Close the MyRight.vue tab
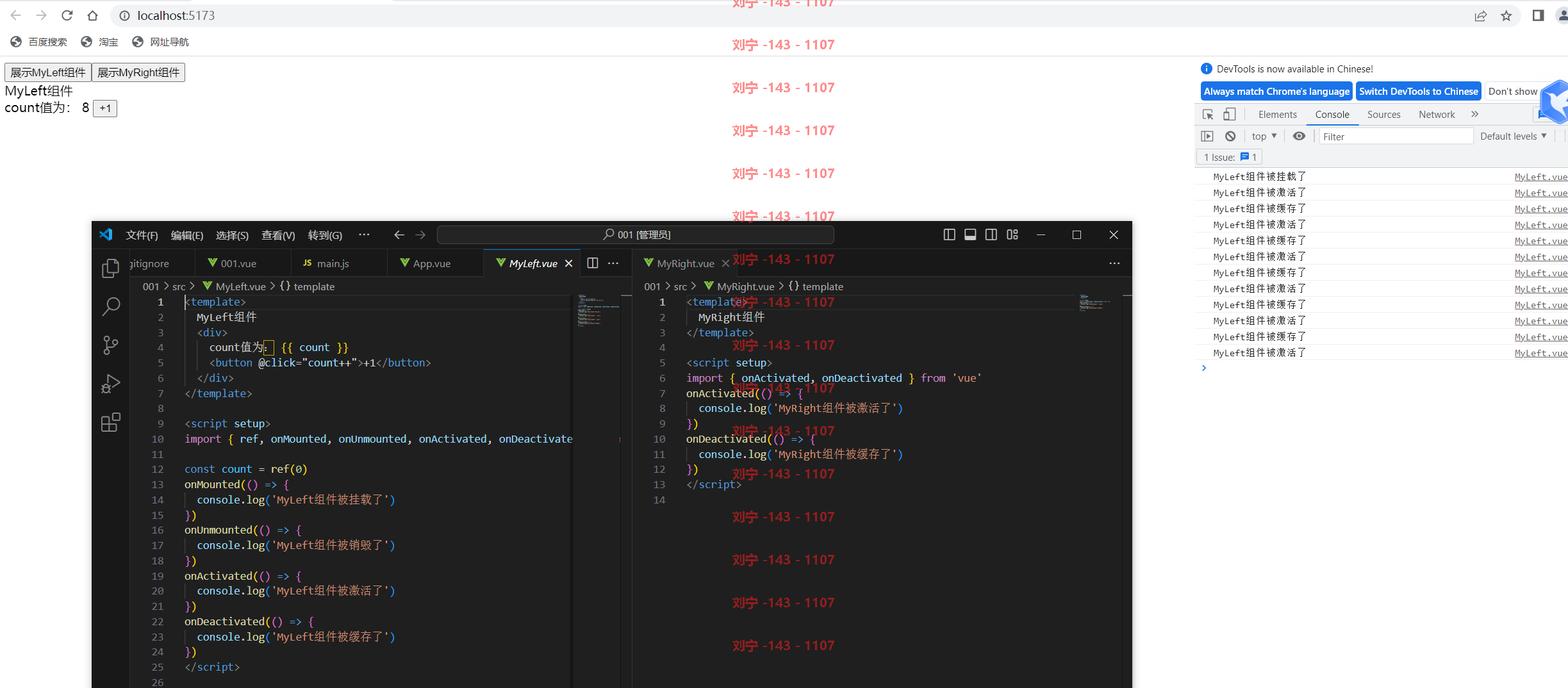This screenshot has width=1568, height=688. point(725,264)
